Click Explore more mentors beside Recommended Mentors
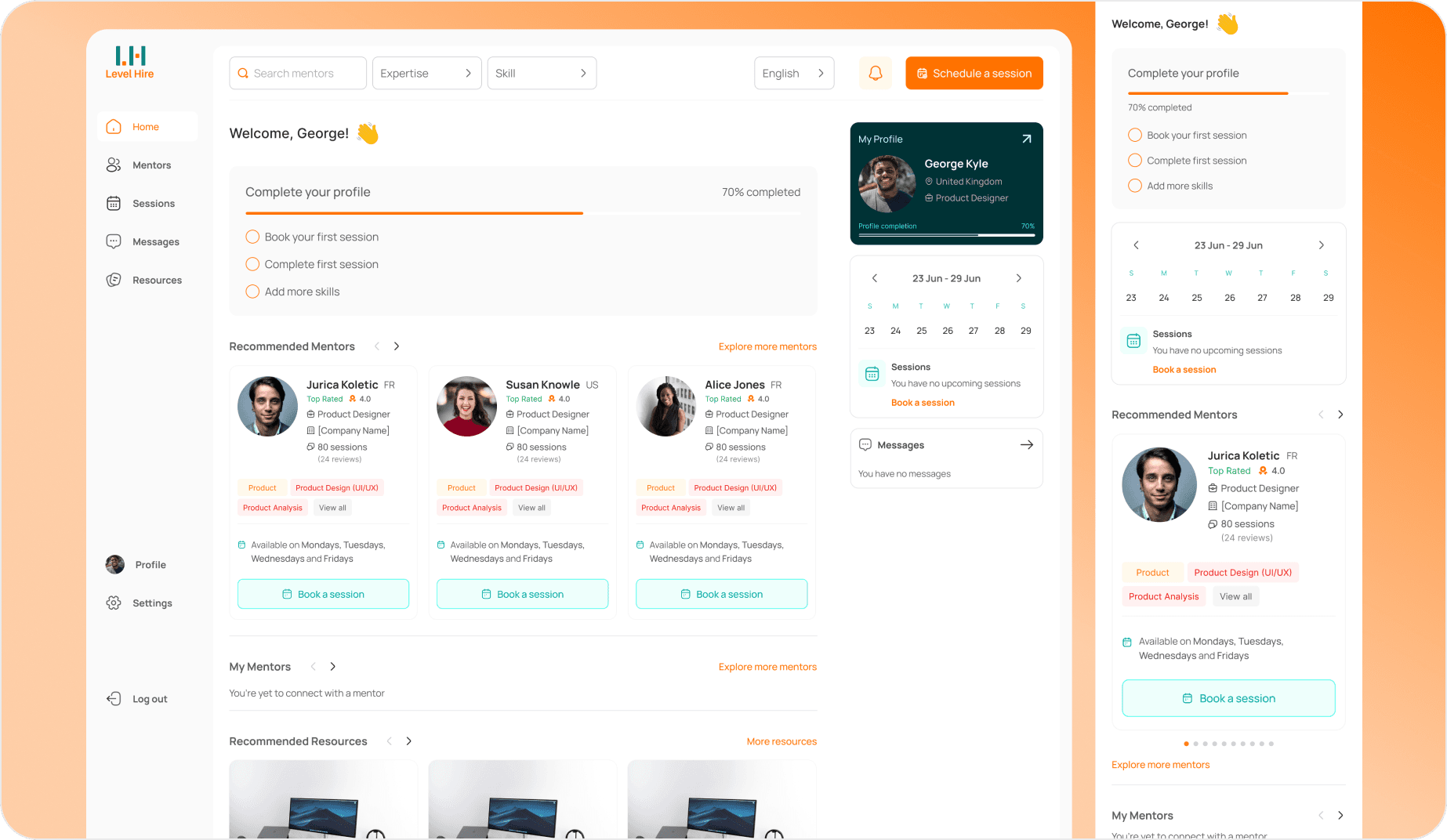This screenshot has height=840, width=1447. click(x=767, y=346)
